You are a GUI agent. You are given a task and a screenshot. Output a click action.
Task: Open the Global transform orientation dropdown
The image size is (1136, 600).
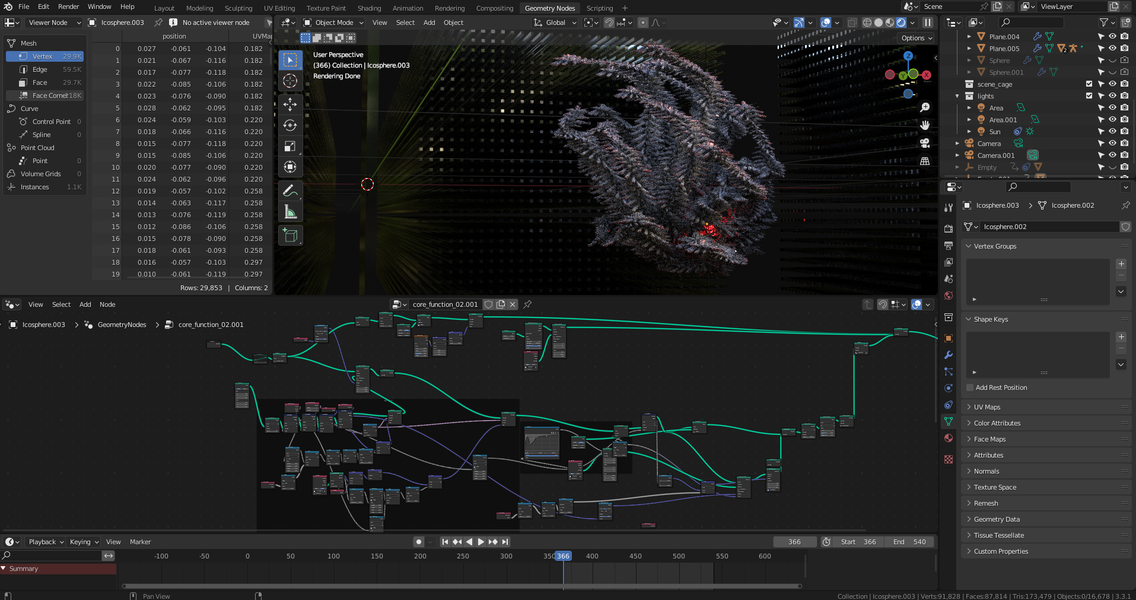[555, 22]
